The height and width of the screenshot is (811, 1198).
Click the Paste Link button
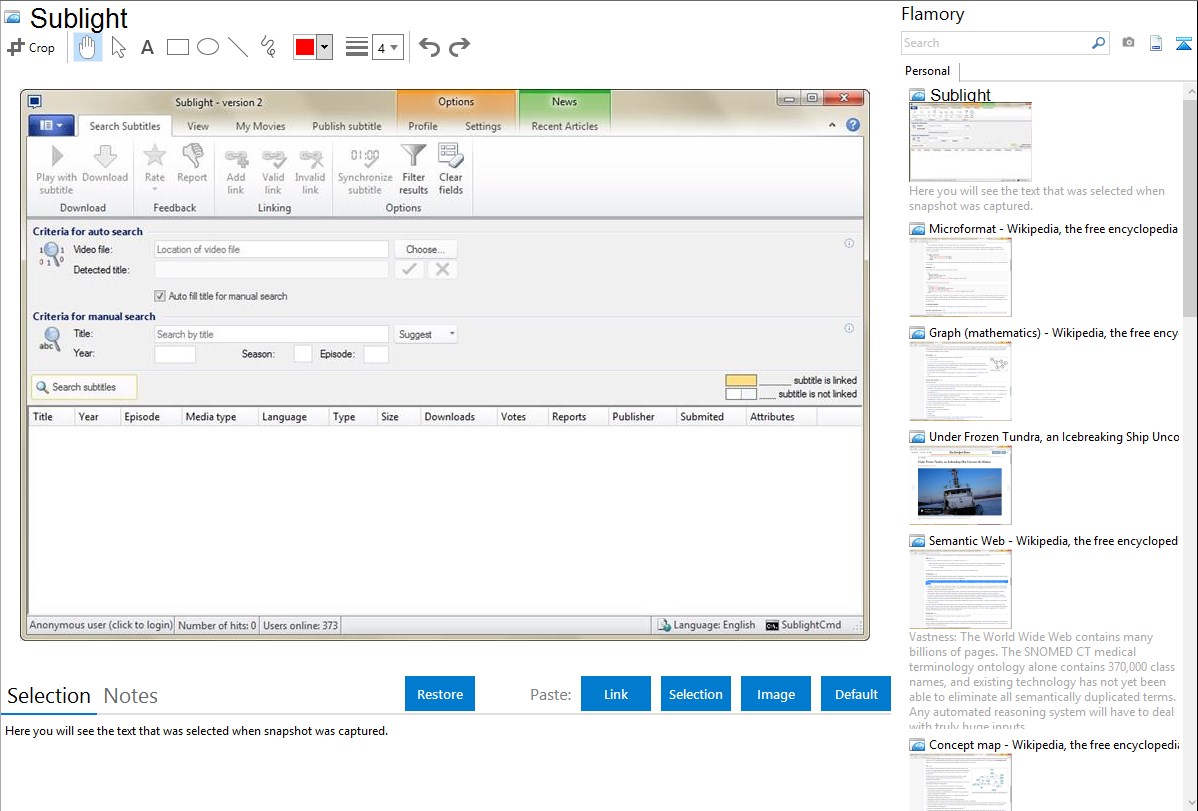click(616, 694)
